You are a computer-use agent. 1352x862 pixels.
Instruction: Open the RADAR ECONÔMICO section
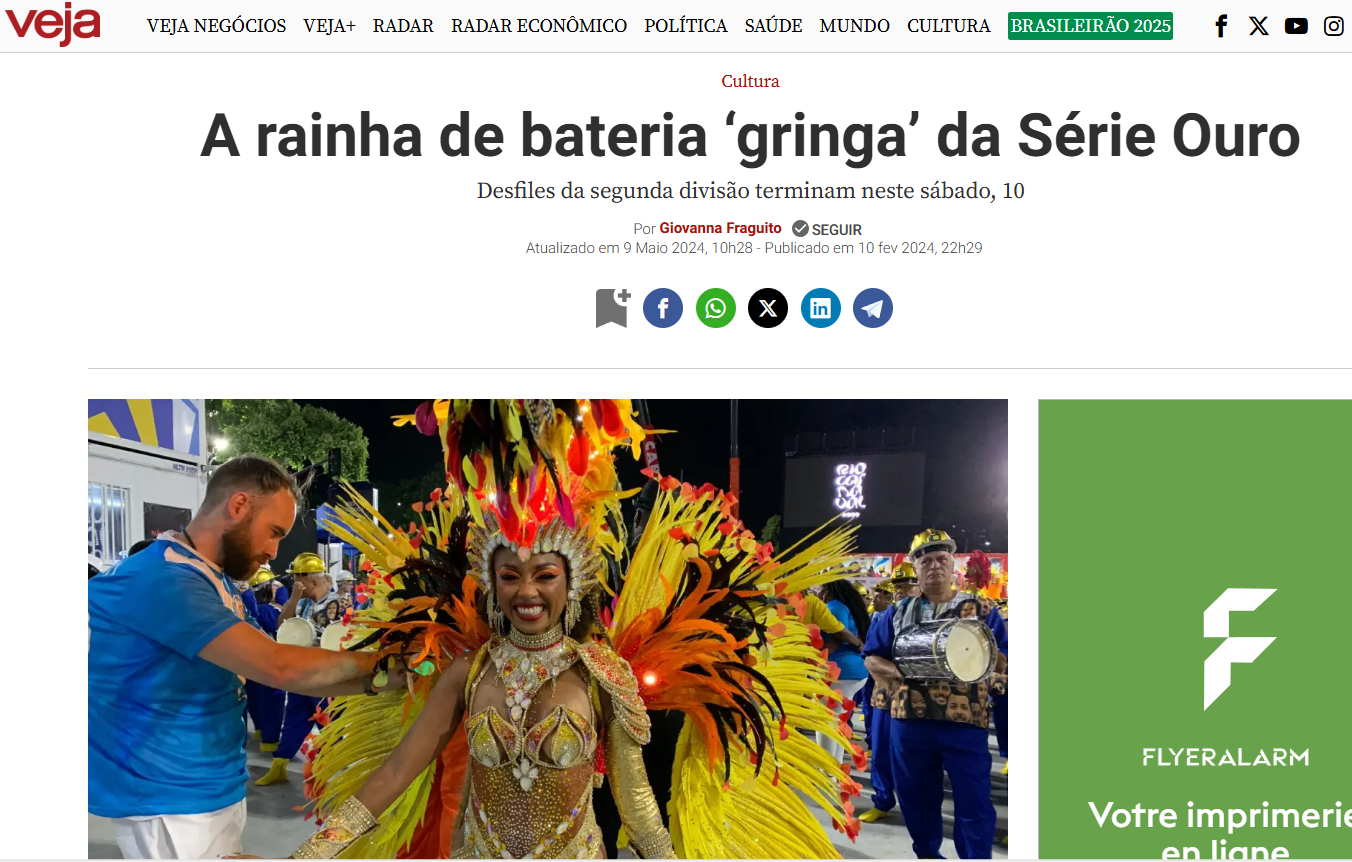pyautogui.click(x=539, y=26)
